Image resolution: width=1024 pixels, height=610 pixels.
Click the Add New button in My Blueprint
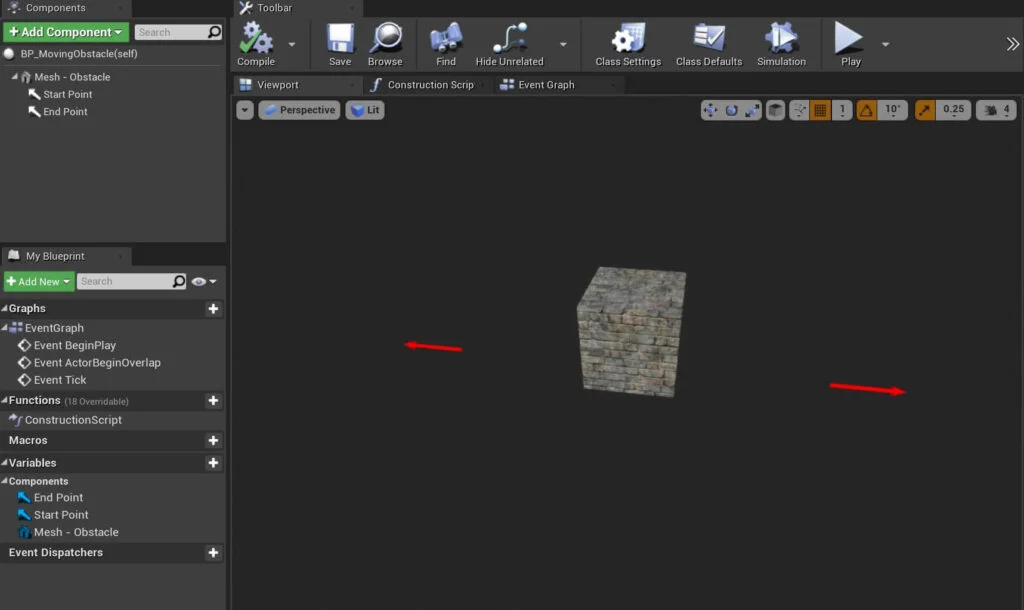tap(39, 282)
